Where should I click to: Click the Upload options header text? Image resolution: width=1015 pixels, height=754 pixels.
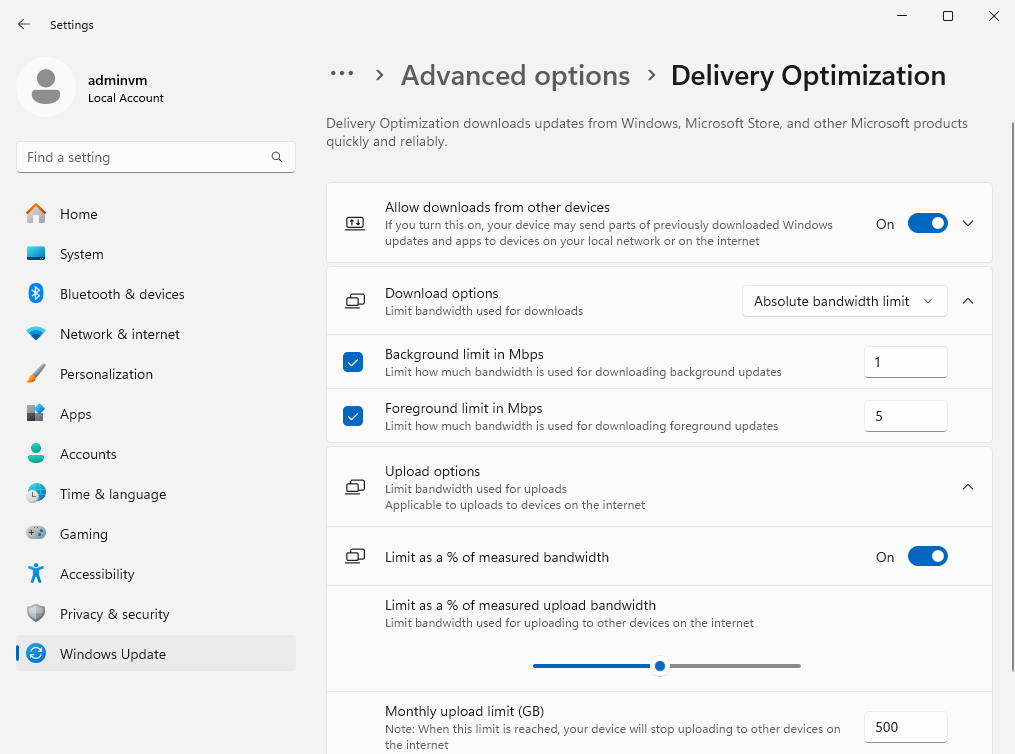point(432,471)
